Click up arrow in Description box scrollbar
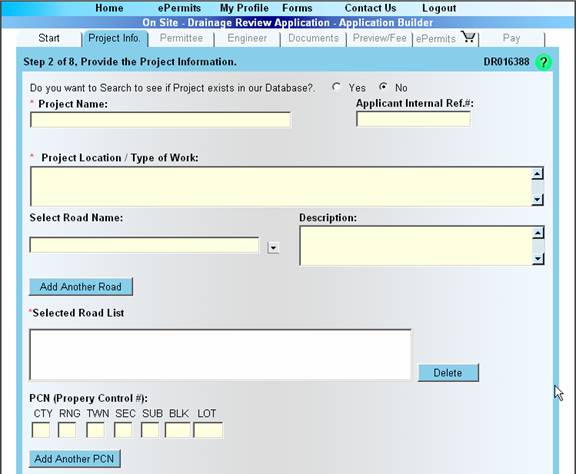The image size is (576, 474). (x=538, y=233)
